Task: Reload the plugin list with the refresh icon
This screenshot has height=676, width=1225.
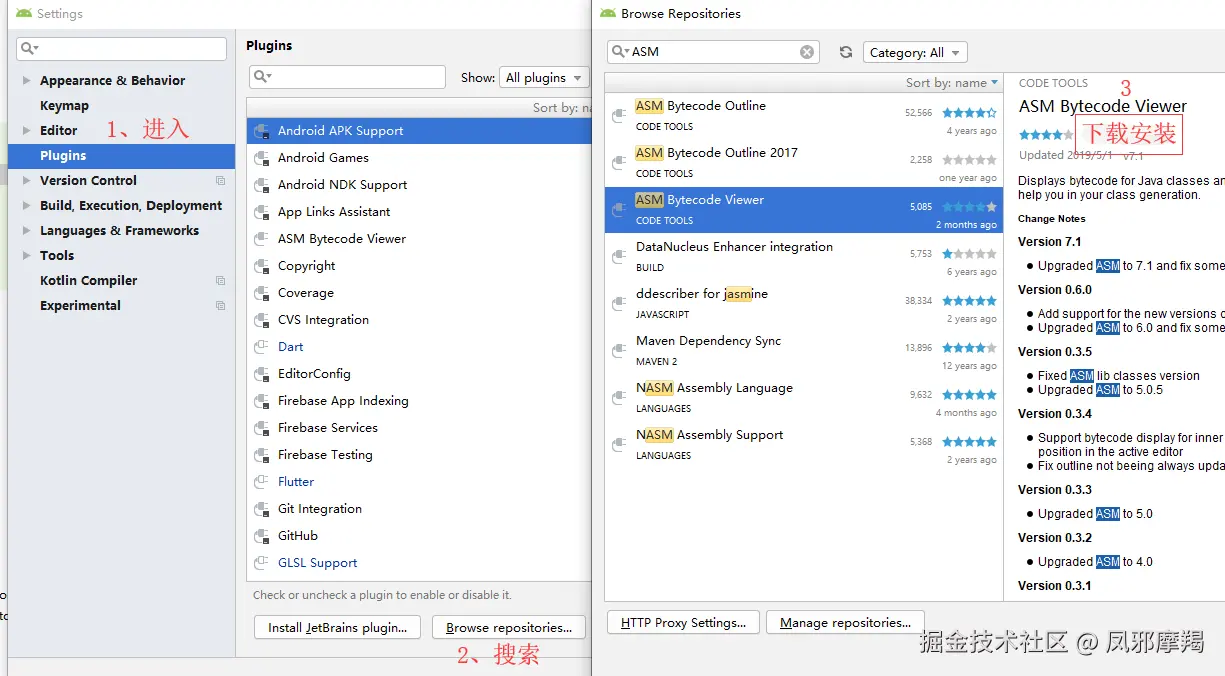Action: click(x=846, y=52)
